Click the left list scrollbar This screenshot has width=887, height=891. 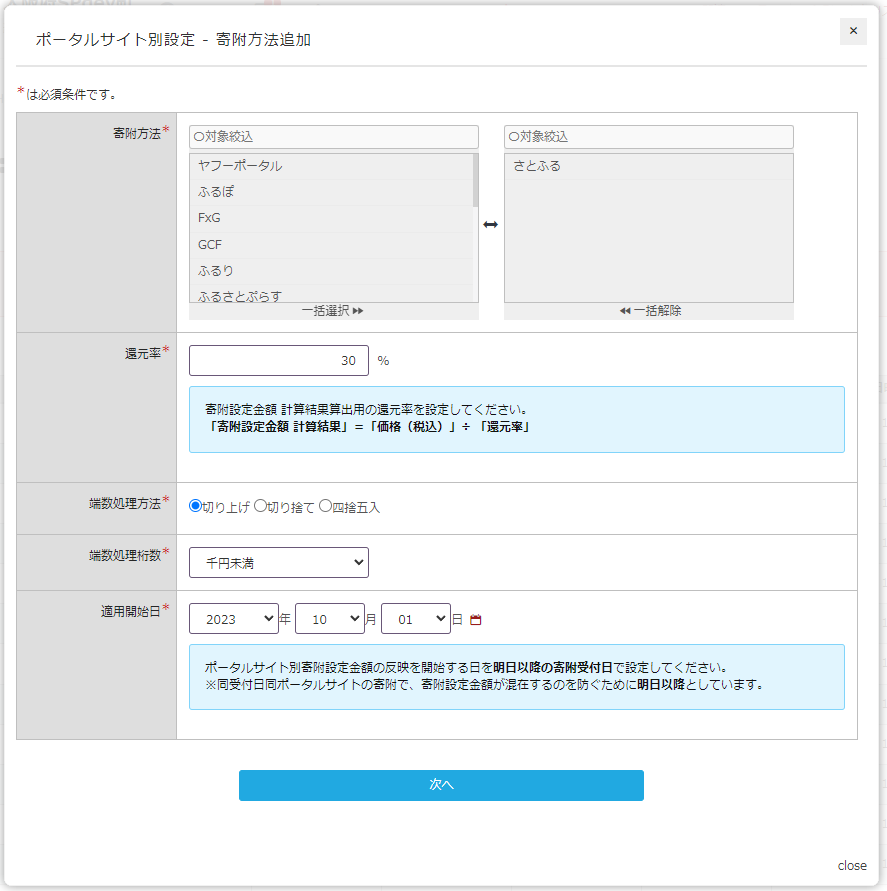tap(475, 180)
